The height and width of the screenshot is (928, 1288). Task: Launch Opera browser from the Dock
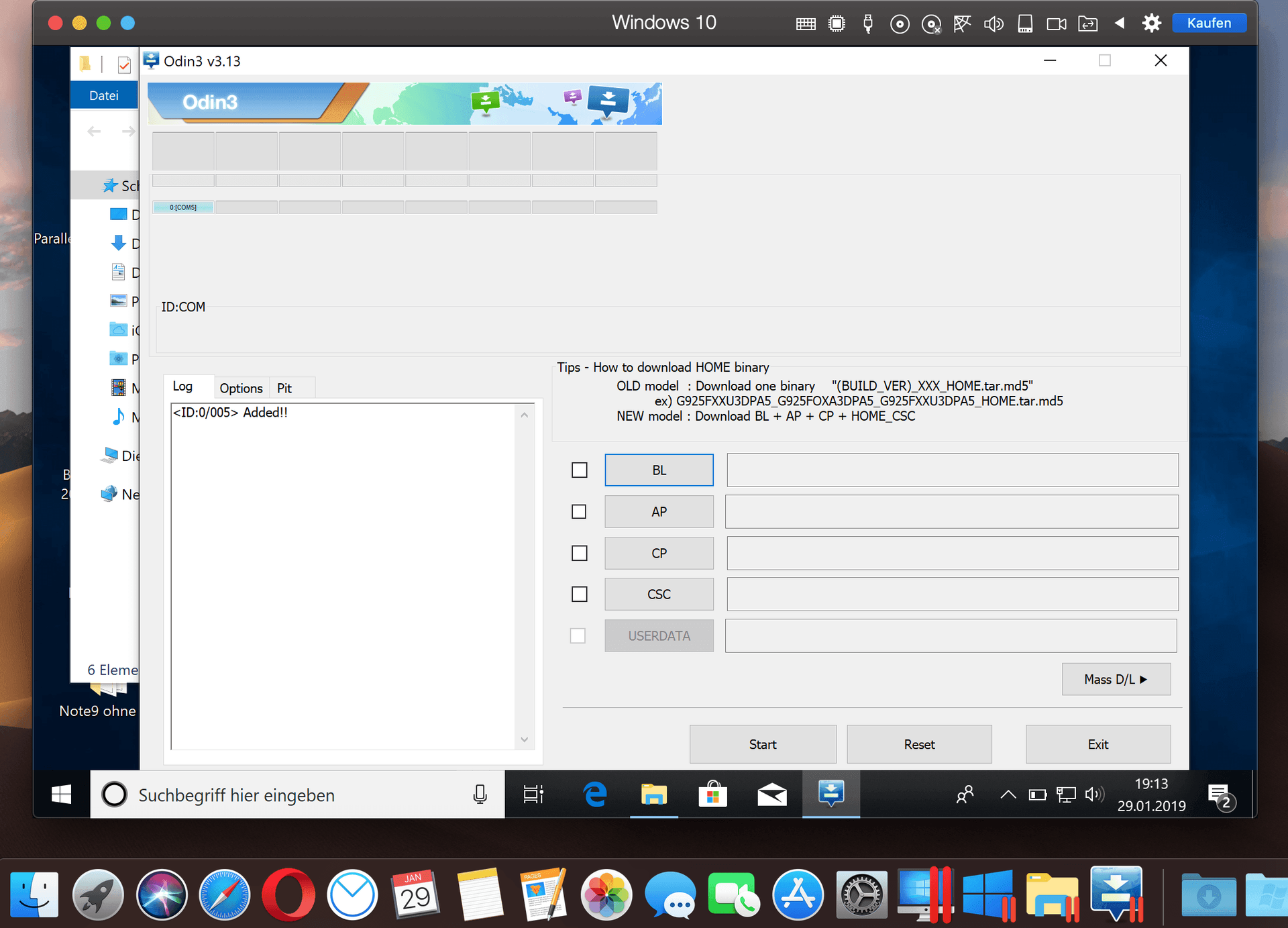(288, 894)
